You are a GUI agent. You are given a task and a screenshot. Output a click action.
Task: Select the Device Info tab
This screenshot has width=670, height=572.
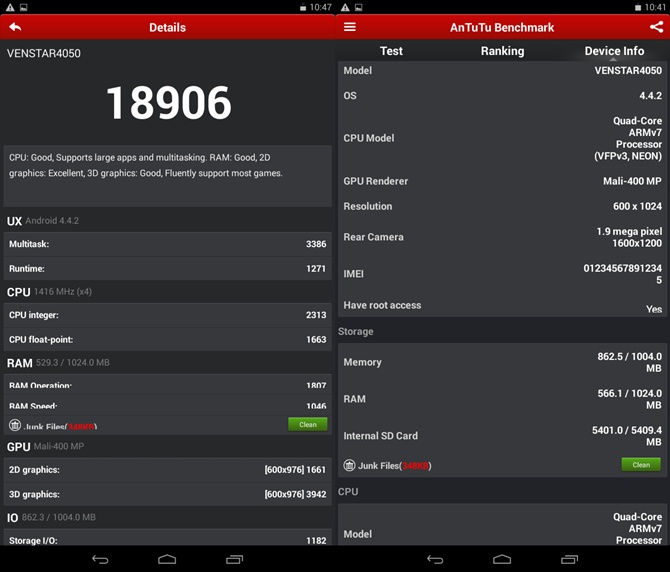tap(614, 51)
